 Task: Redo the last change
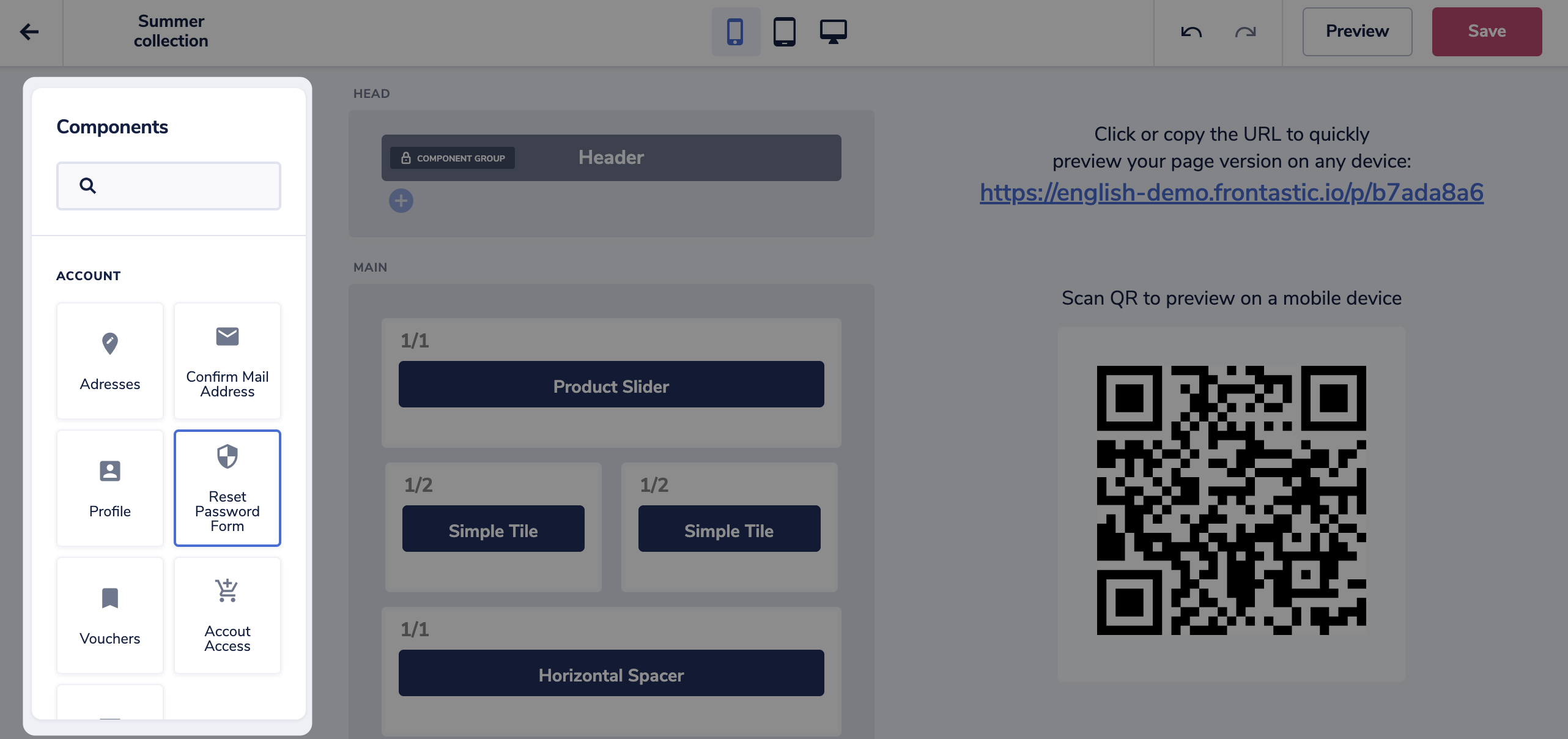pos(1245,32)
